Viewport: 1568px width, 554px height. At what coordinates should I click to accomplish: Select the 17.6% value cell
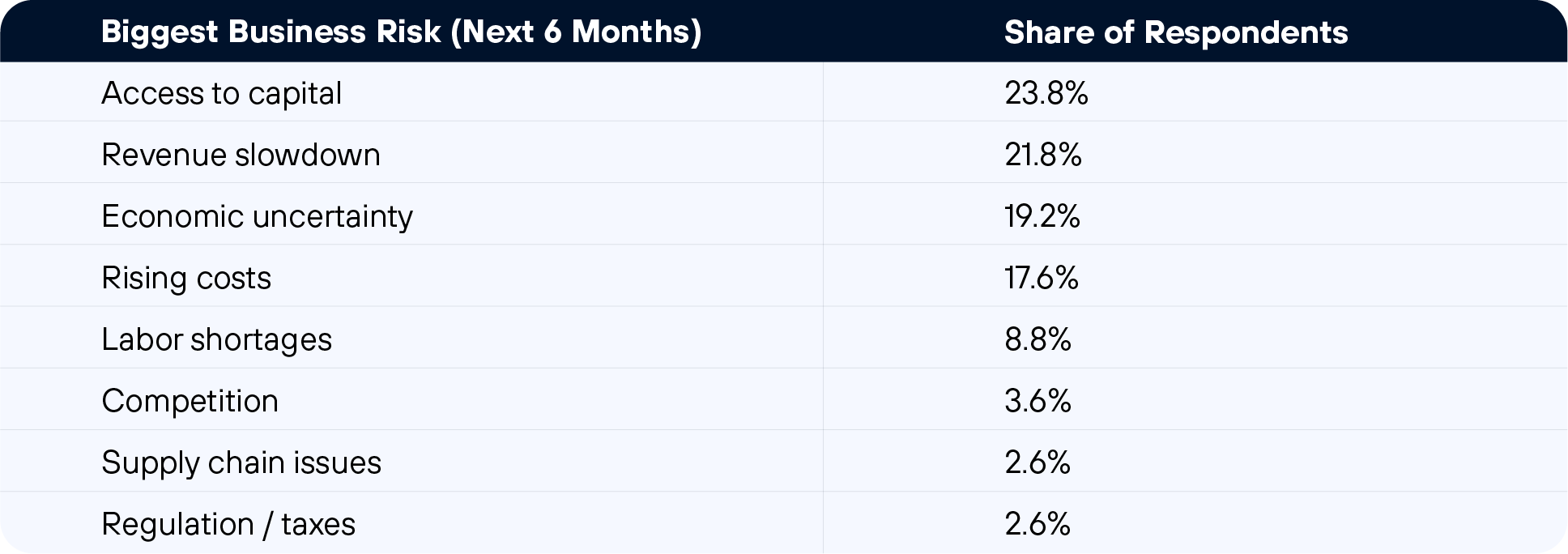1041,278
